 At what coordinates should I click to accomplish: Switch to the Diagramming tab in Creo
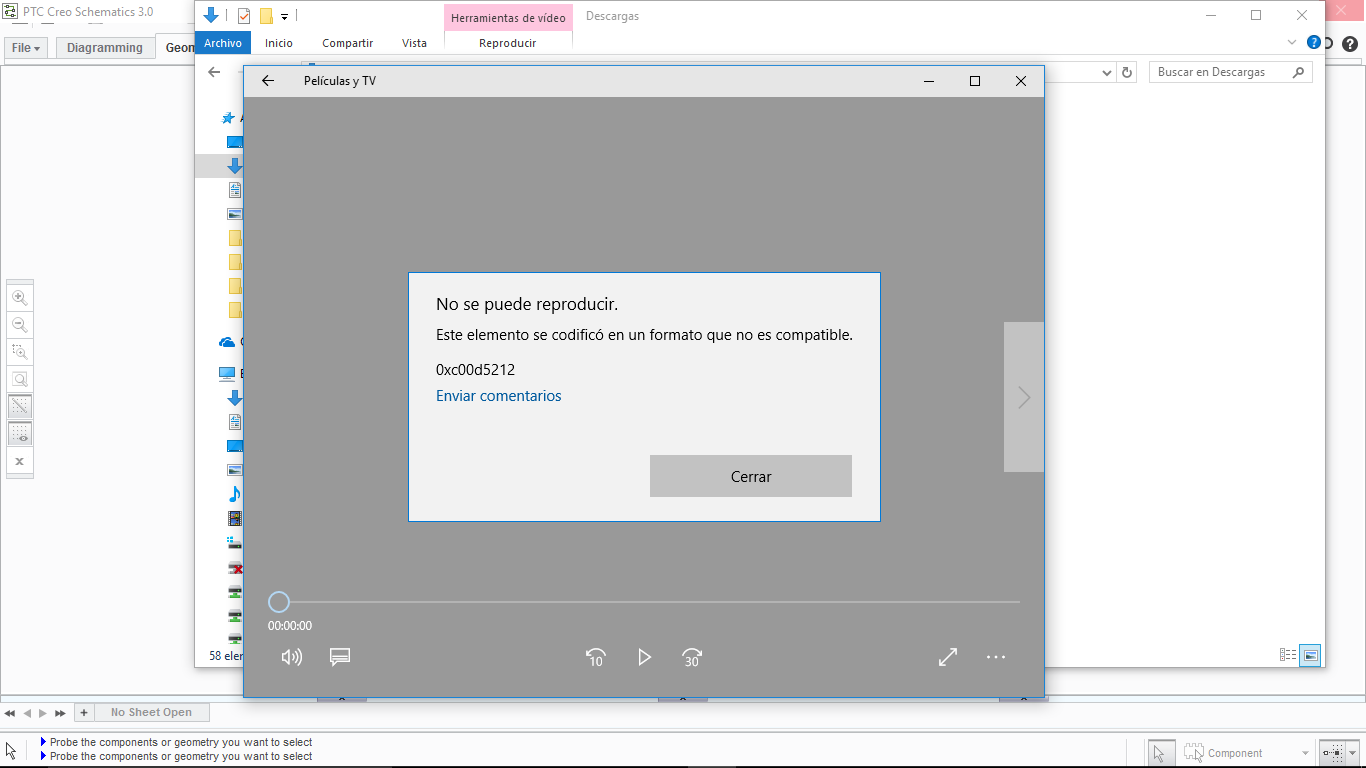click(105, 48)
